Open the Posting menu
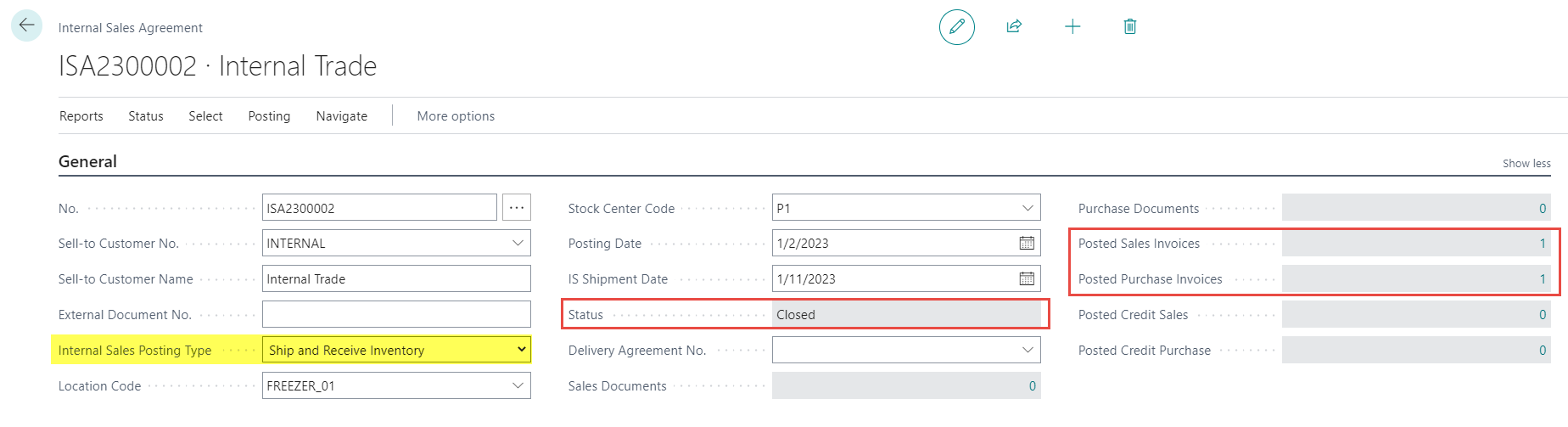 269,116
